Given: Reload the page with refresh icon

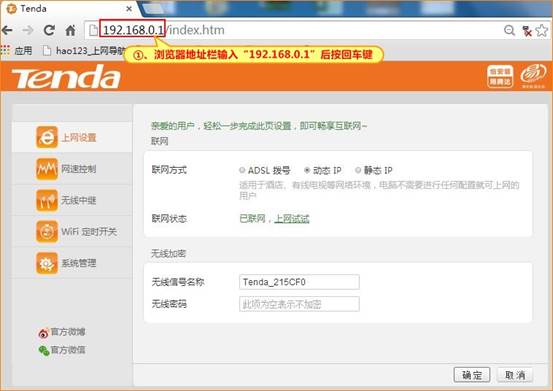Looking at the screenshot, I should pyautogui.click(x=49, y=30).
